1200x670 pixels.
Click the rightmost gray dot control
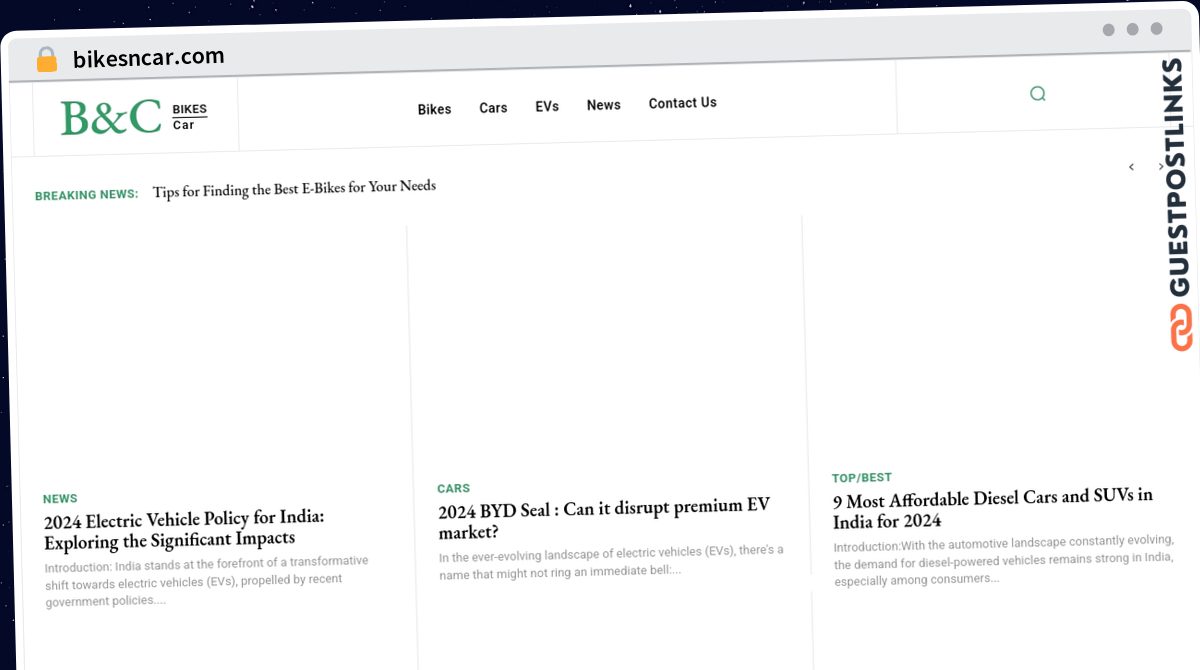pyautogui.click(x=1156, y=30)
